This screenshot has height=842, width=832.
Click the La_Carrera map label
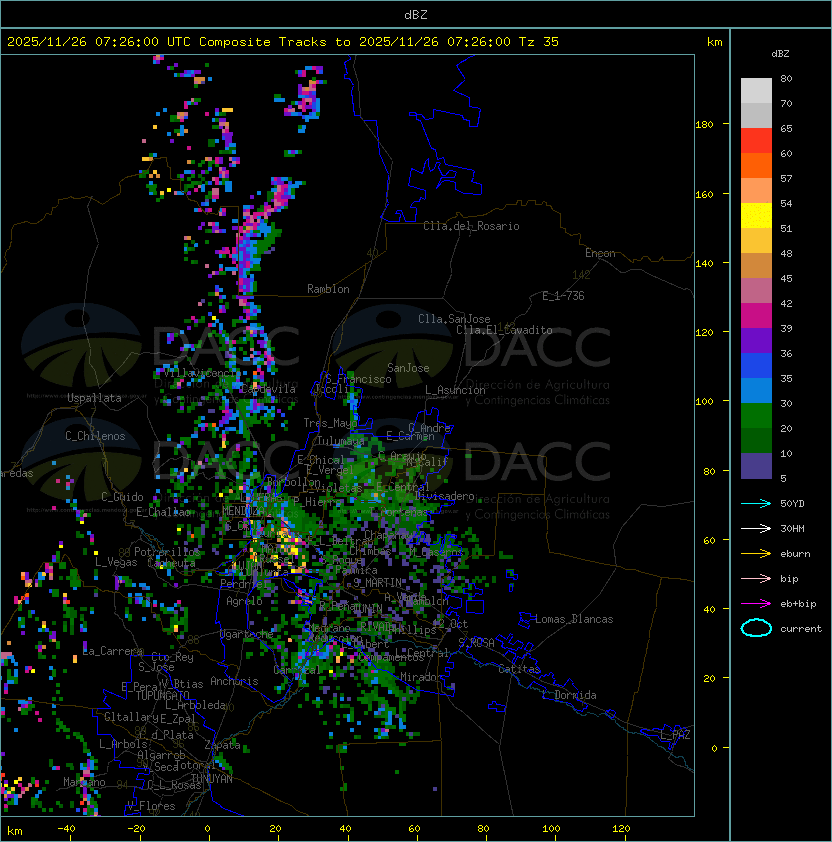(112, 651)
